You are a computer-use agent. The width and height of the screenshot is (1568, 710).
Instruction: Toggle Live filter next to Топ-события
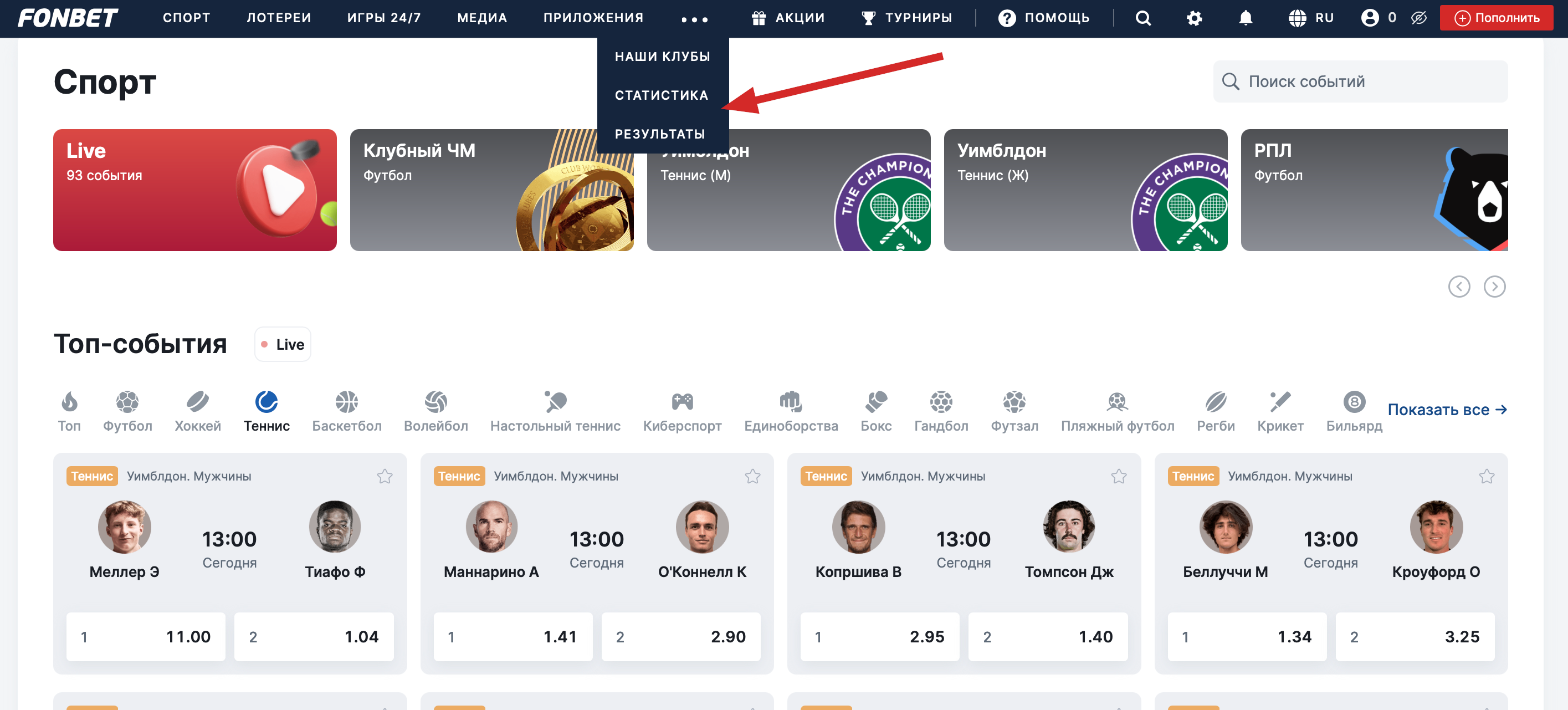pos(283,344)
